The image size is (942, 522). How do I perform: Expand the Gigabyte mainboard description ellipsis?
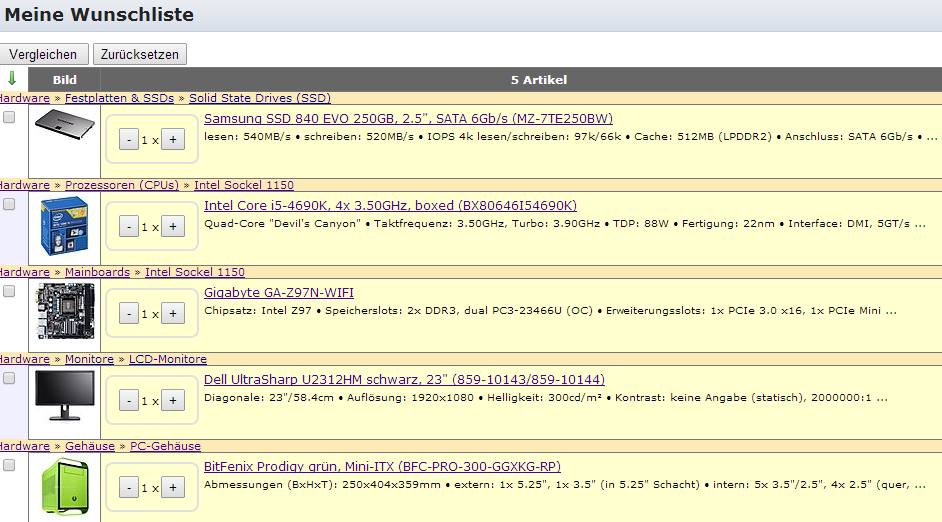890,310
